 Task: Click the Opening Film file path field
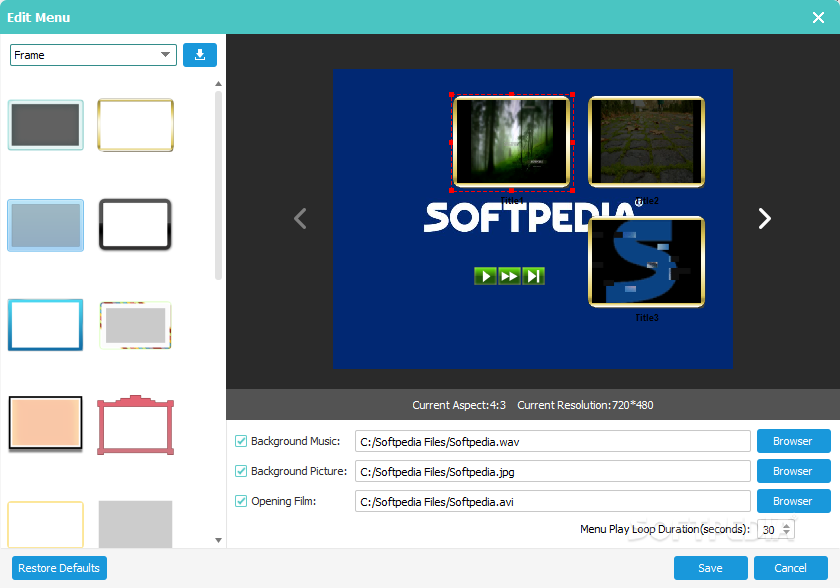coord(552,501)
